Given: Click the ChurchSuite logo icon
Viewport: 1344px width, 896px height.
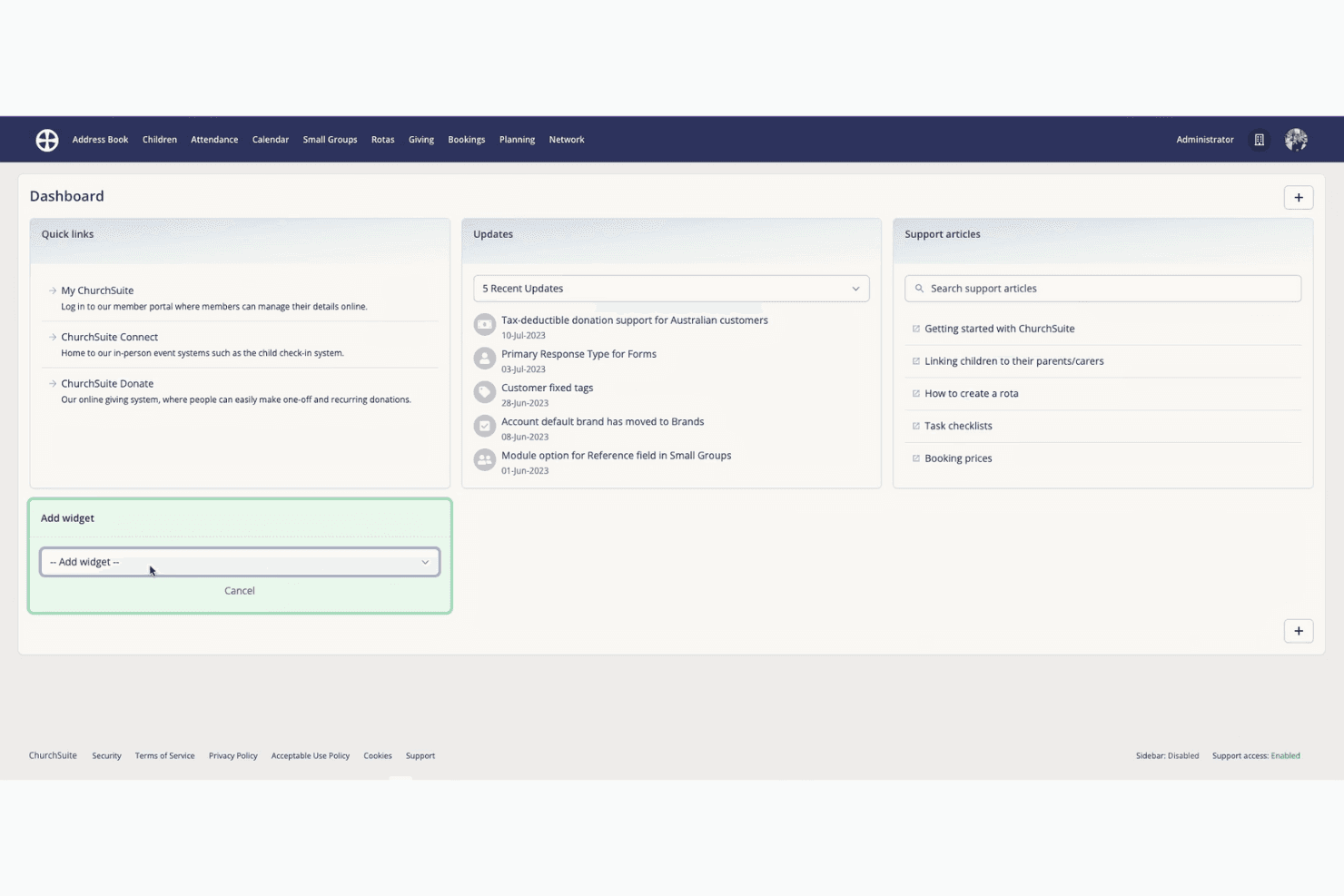Looking at the screenshot, I should [x=47, y=140].
